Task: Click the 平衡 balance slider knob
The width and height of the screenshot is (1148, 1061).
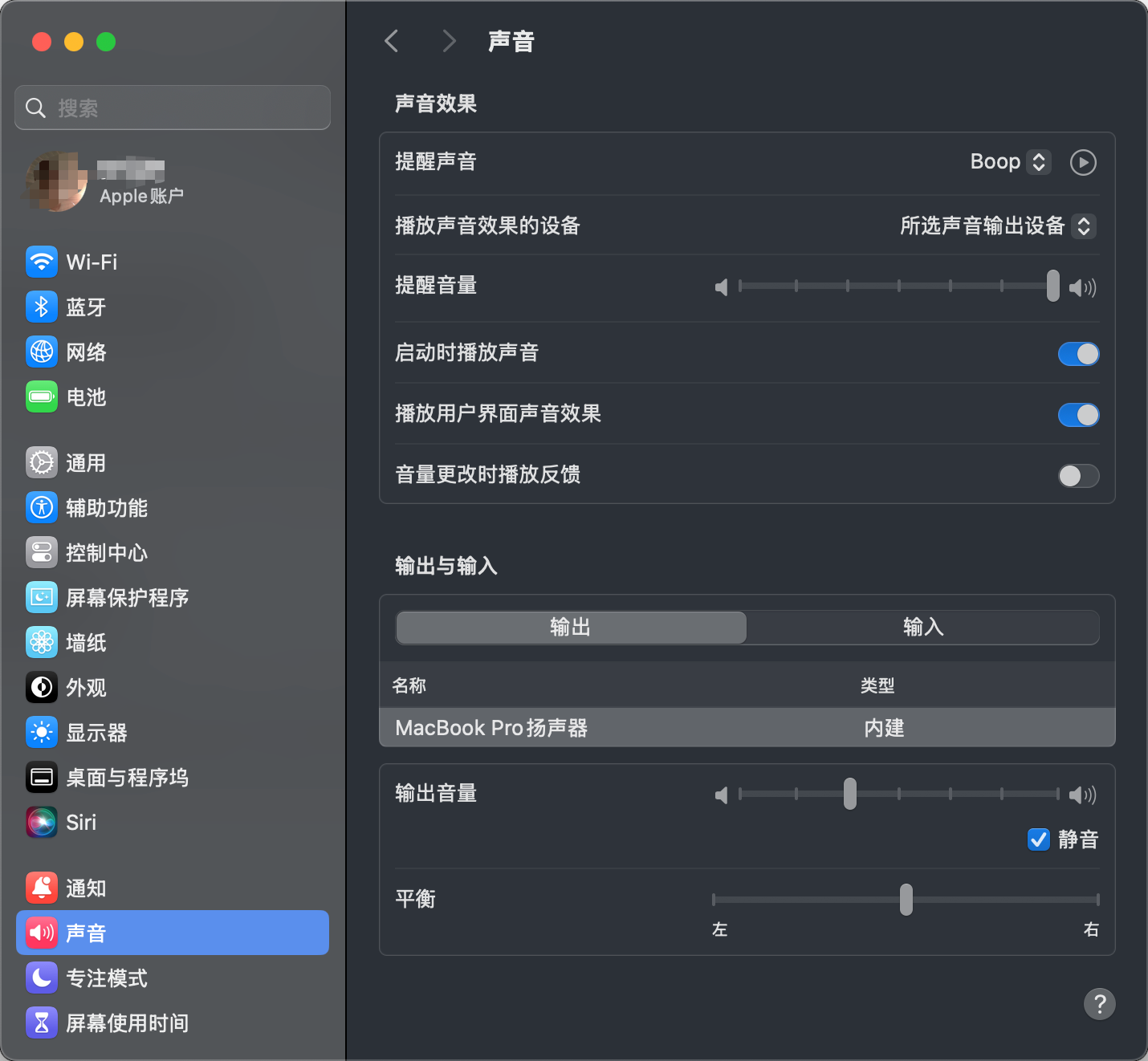Action: (906, 900)
